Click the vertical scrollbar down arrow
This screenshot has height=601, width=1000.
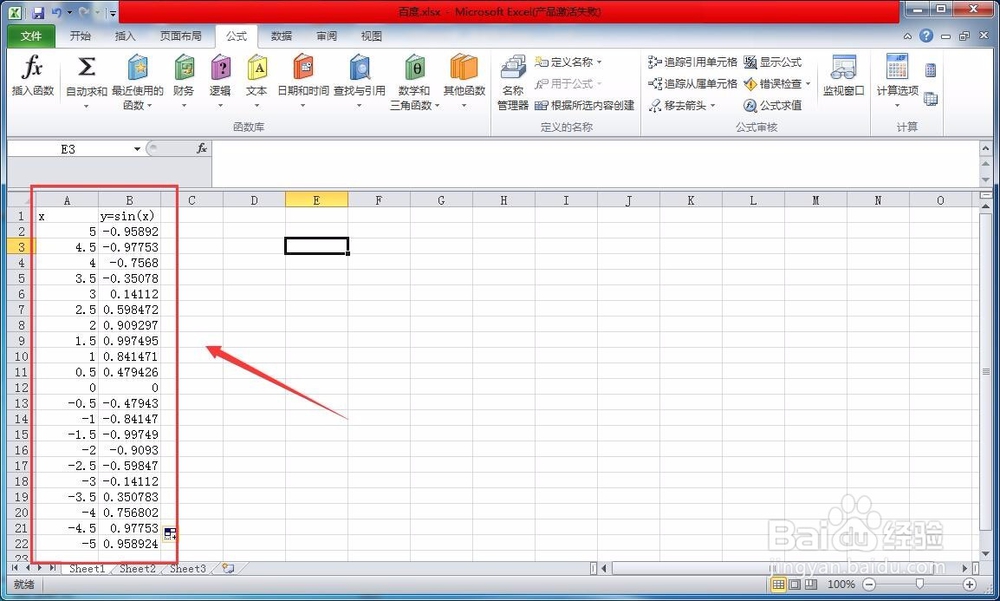(x=986, y=554)
